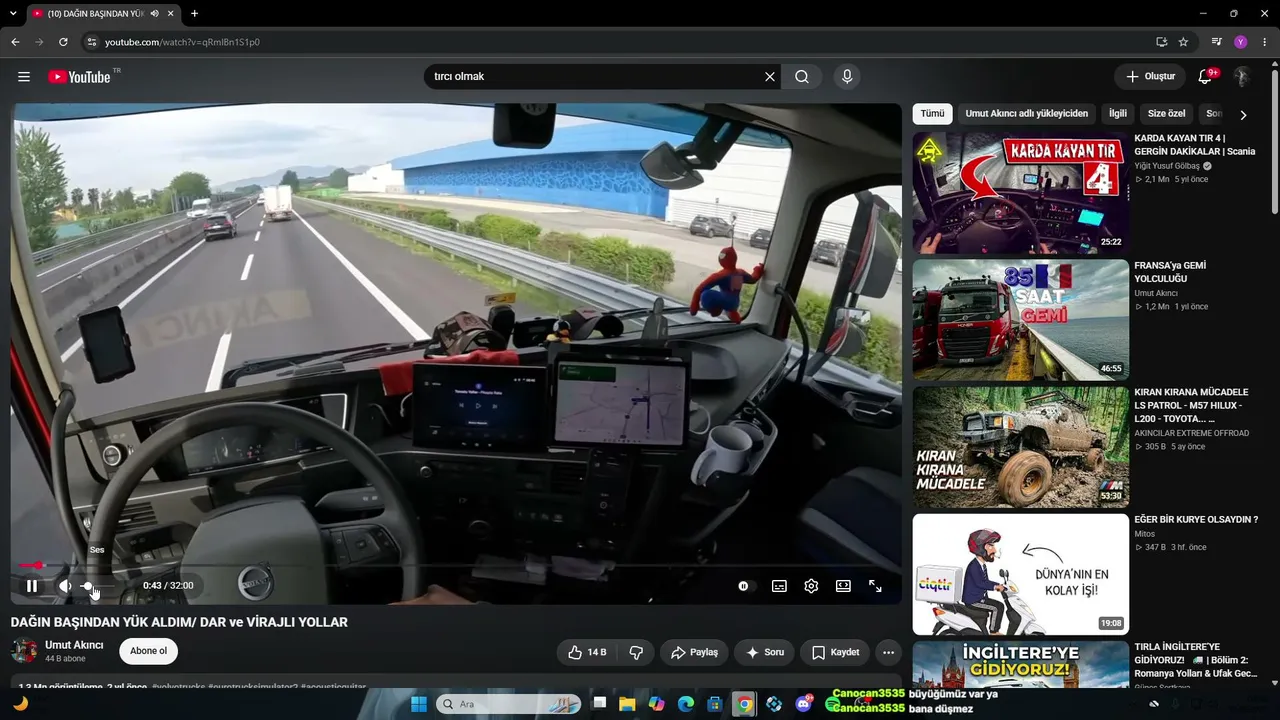The height and width of the screenshot is (720, 1280).
Task: Open player settings gear
Action: [x=811, y=586]
